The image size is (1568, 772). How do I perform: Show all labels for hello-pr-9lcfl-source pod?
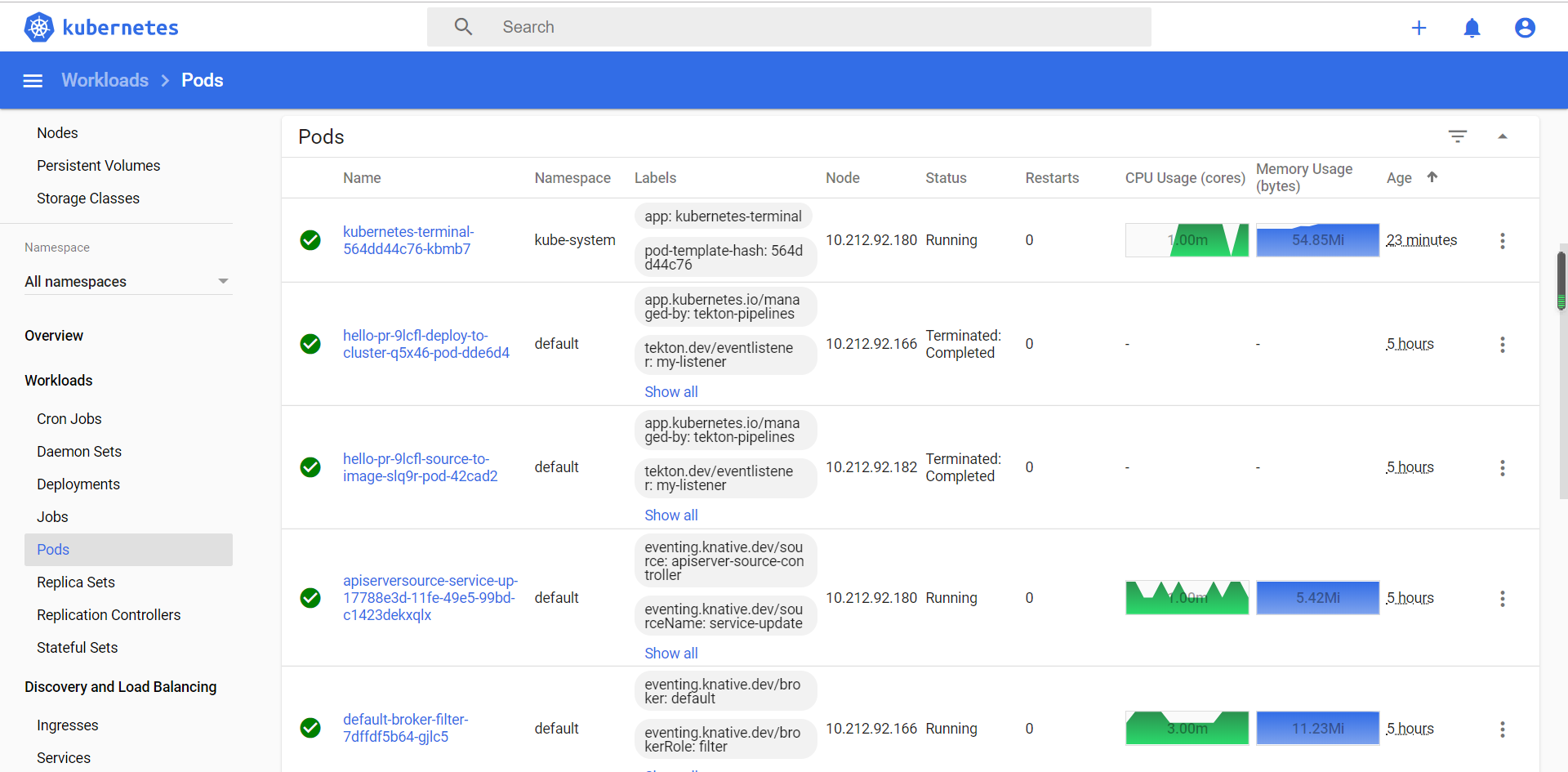point(671,515)
